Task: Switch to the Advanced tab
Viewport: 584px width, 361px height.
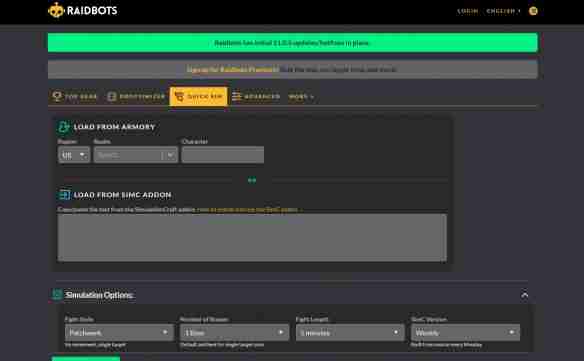Action: (x=256, y=96)
